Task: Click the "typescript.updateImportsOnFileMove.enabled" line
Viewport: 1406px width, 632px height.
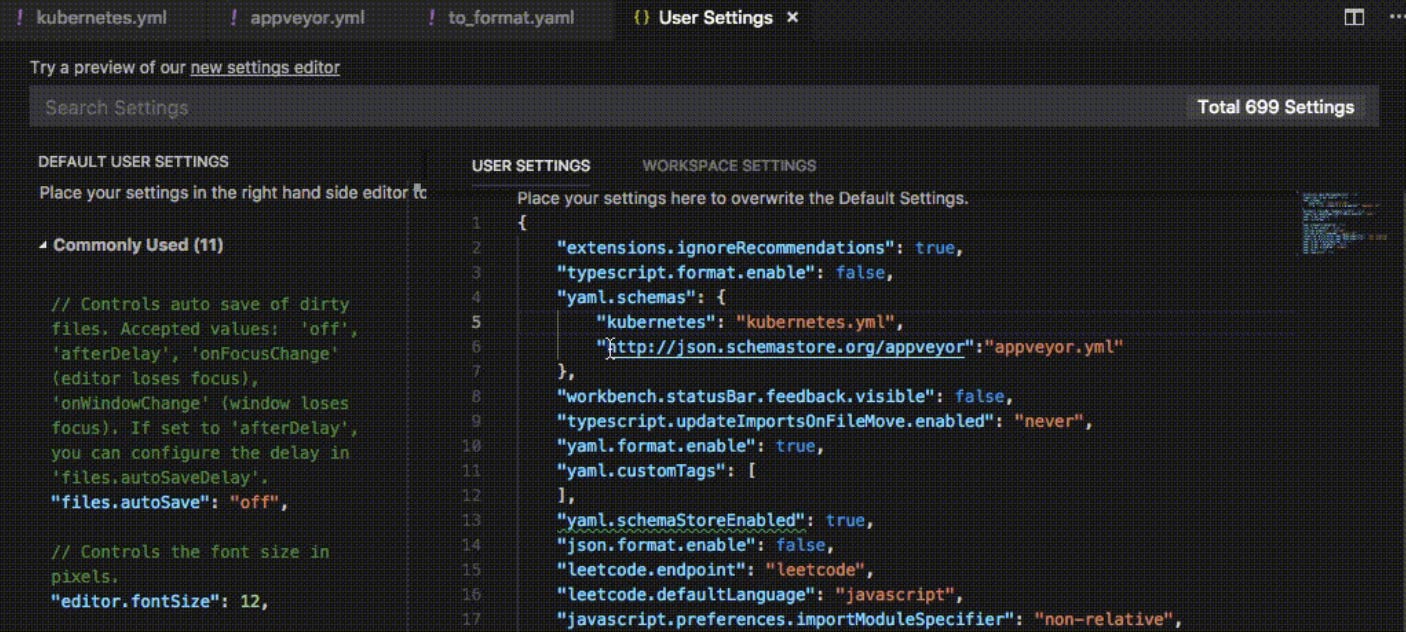Action: [825, 421]
